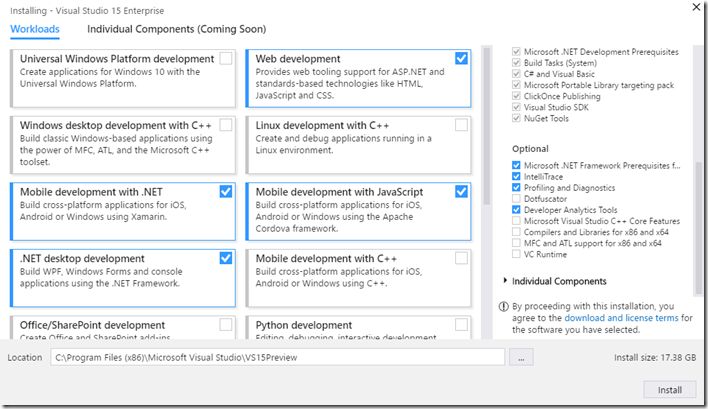Click the install Location path field
The width and height of the screenshot is (708, 409).
pos(277,357)
